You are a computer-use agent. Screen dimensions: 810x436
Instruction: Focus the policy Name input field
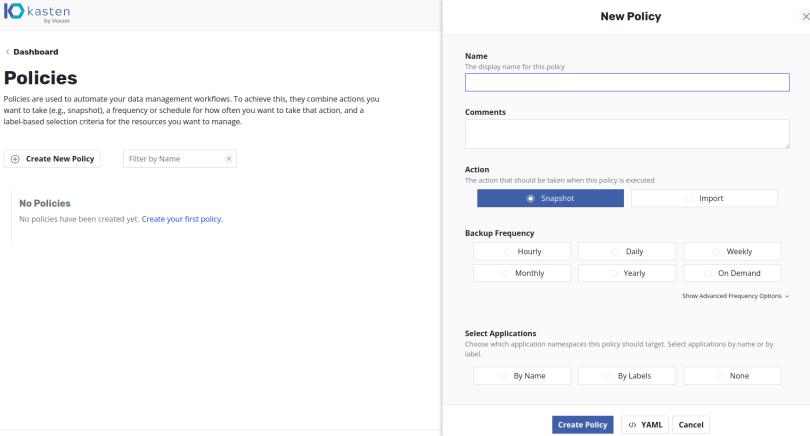[627, 83]
